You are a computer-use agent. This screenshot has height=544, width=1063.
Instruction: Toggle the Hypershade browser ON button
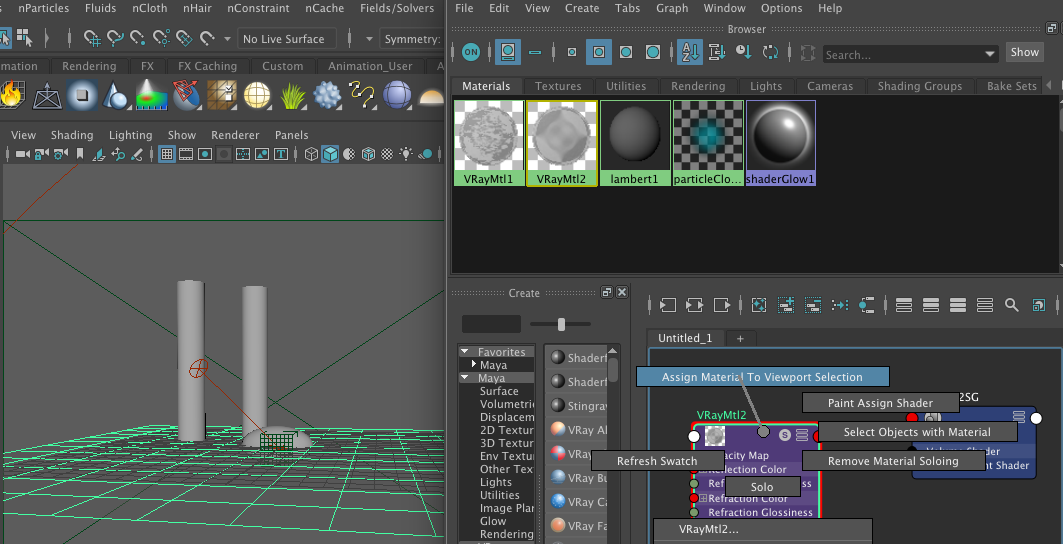click(470, 52)
